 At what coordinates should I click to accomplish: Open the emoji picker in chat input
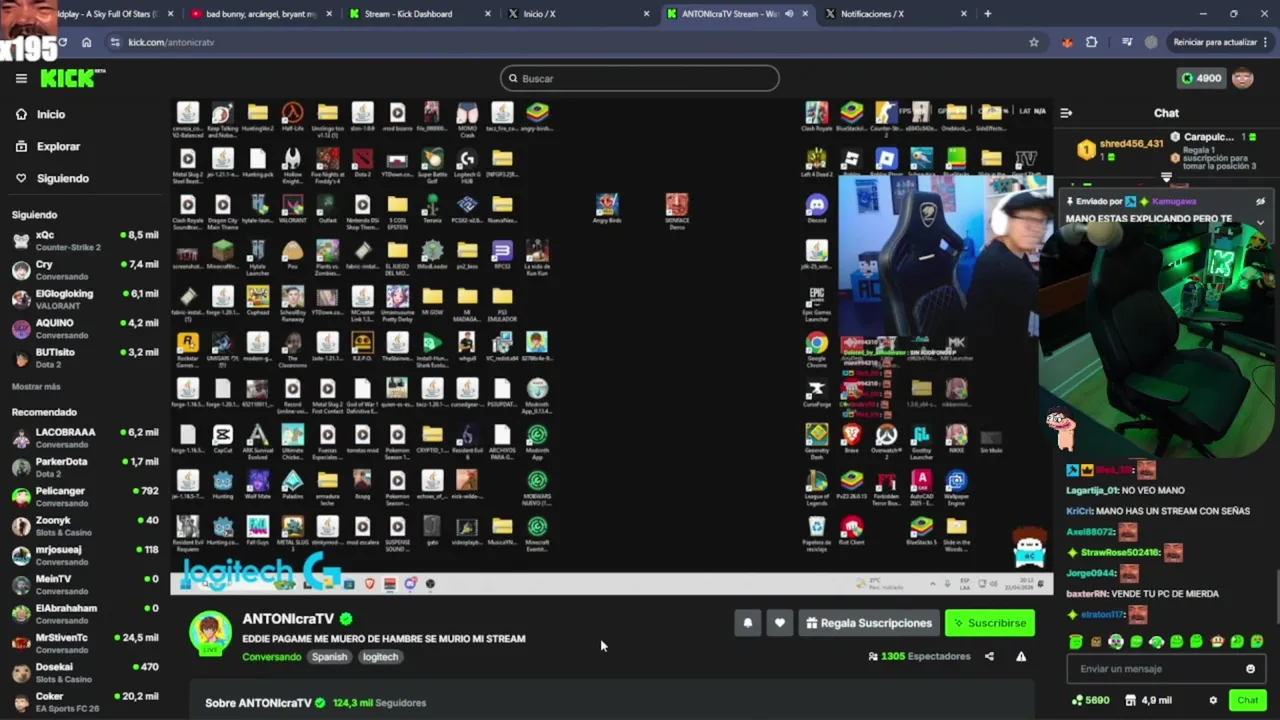tap(1250, 669)
